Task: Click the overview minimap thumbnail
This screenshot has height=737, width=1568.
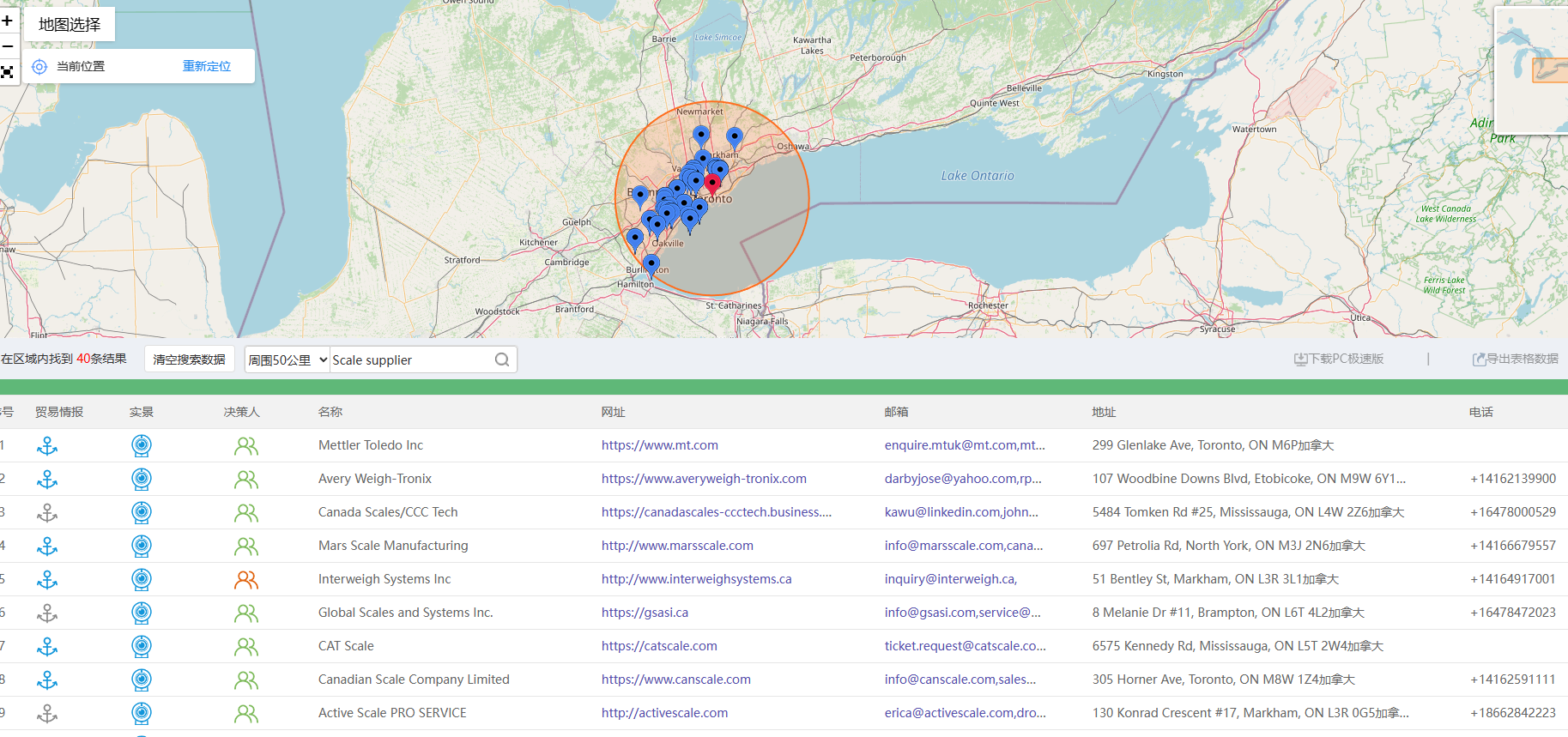Action: pyautogui.click(x=1531, y=70)
